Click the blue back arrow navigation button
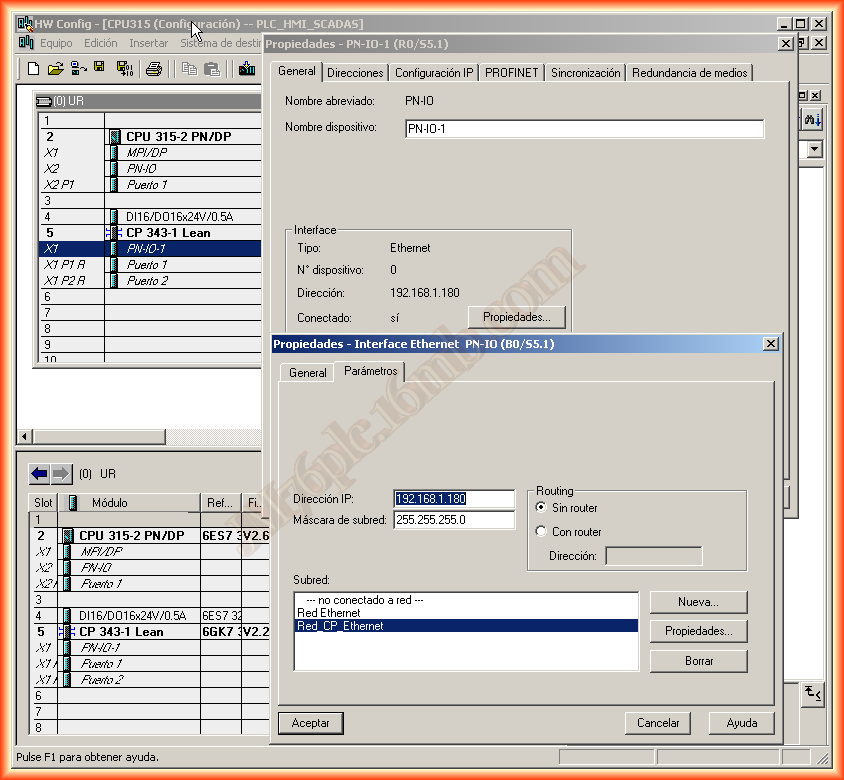 point(39,473)
